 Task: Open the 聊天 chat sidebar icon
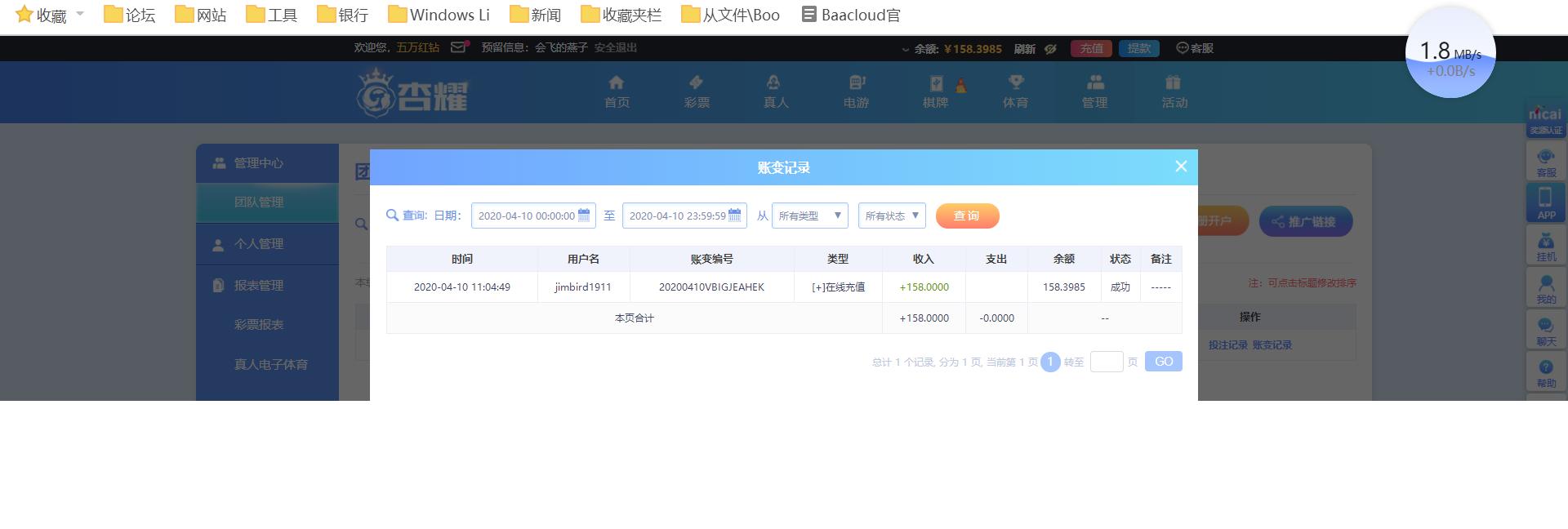(1546, 331)
